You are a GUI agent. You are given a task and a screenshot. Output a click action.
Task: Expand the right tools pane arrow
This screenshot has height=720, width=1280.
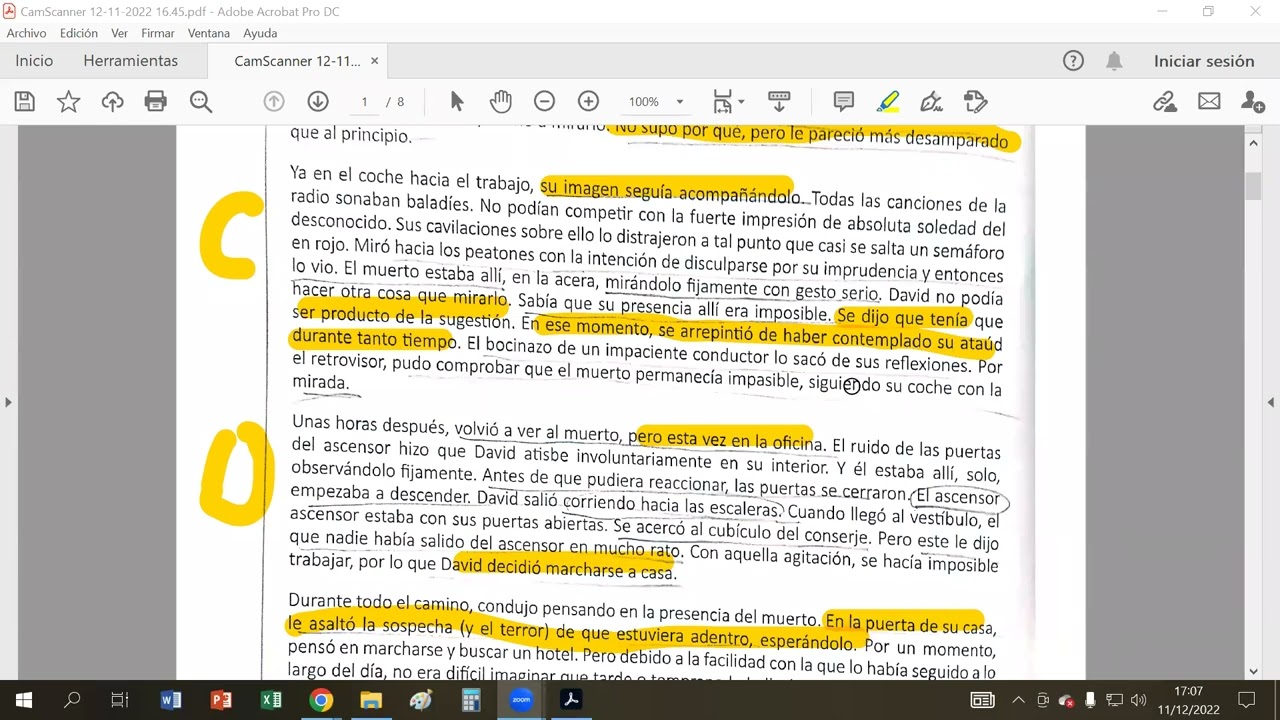[1272, 402]
